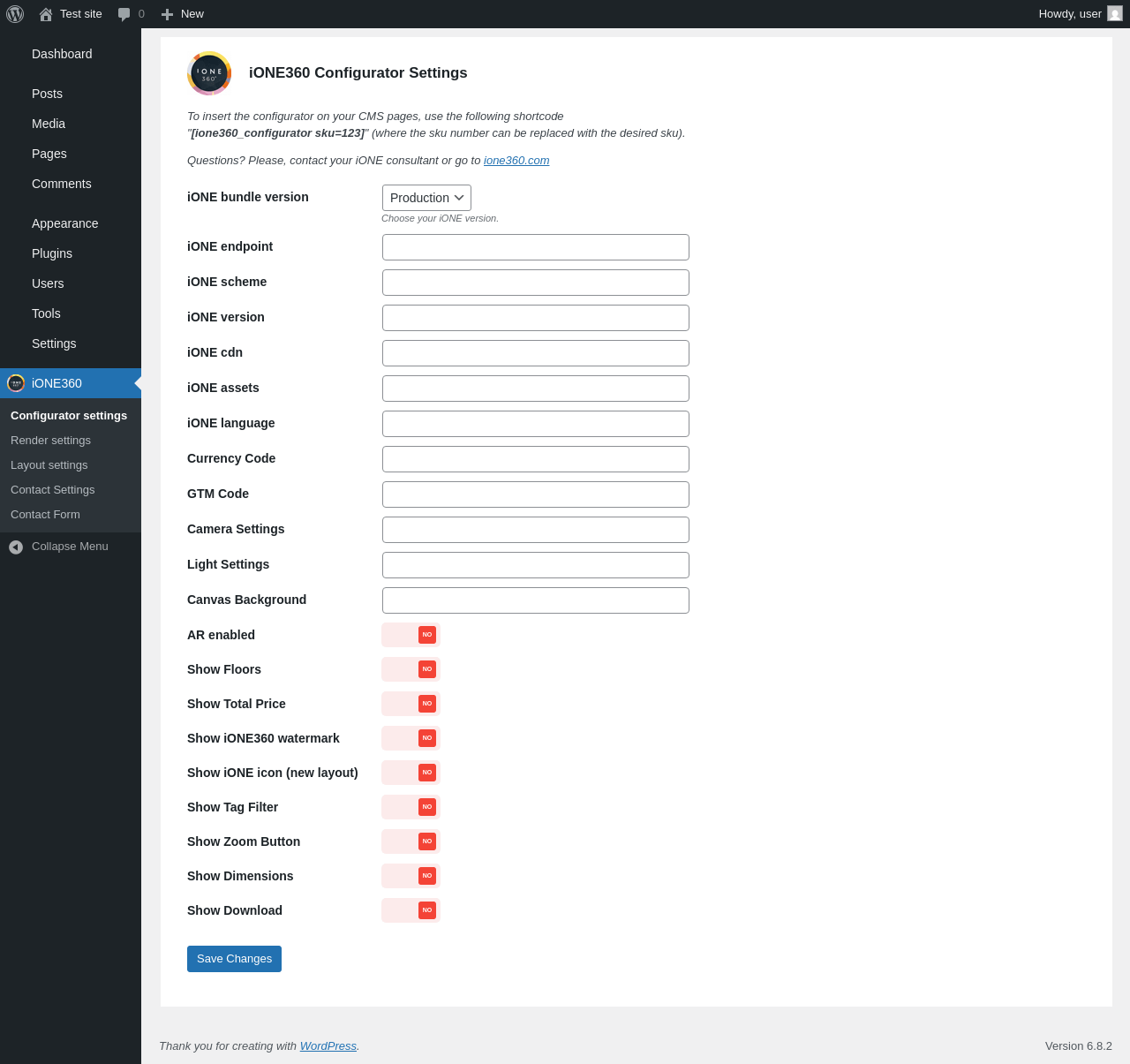This screenshot has width=1130, height=1064.
Task: Open the Comments sidebar menu
Action: pos(71,184)
